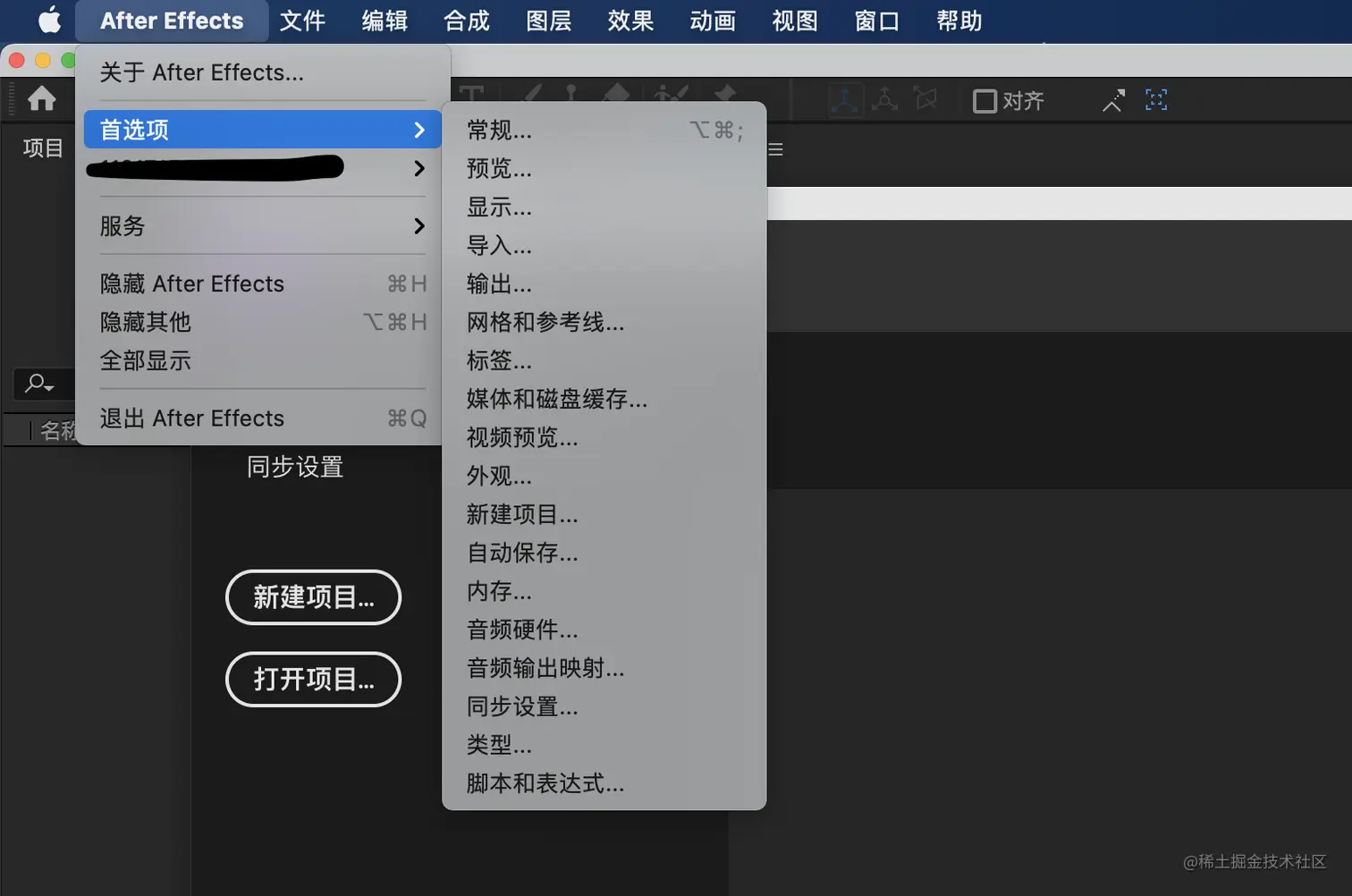Open 音频硬件... preferences
The width and height of the screenshot is (1352, 896).
tap(604, 630)
